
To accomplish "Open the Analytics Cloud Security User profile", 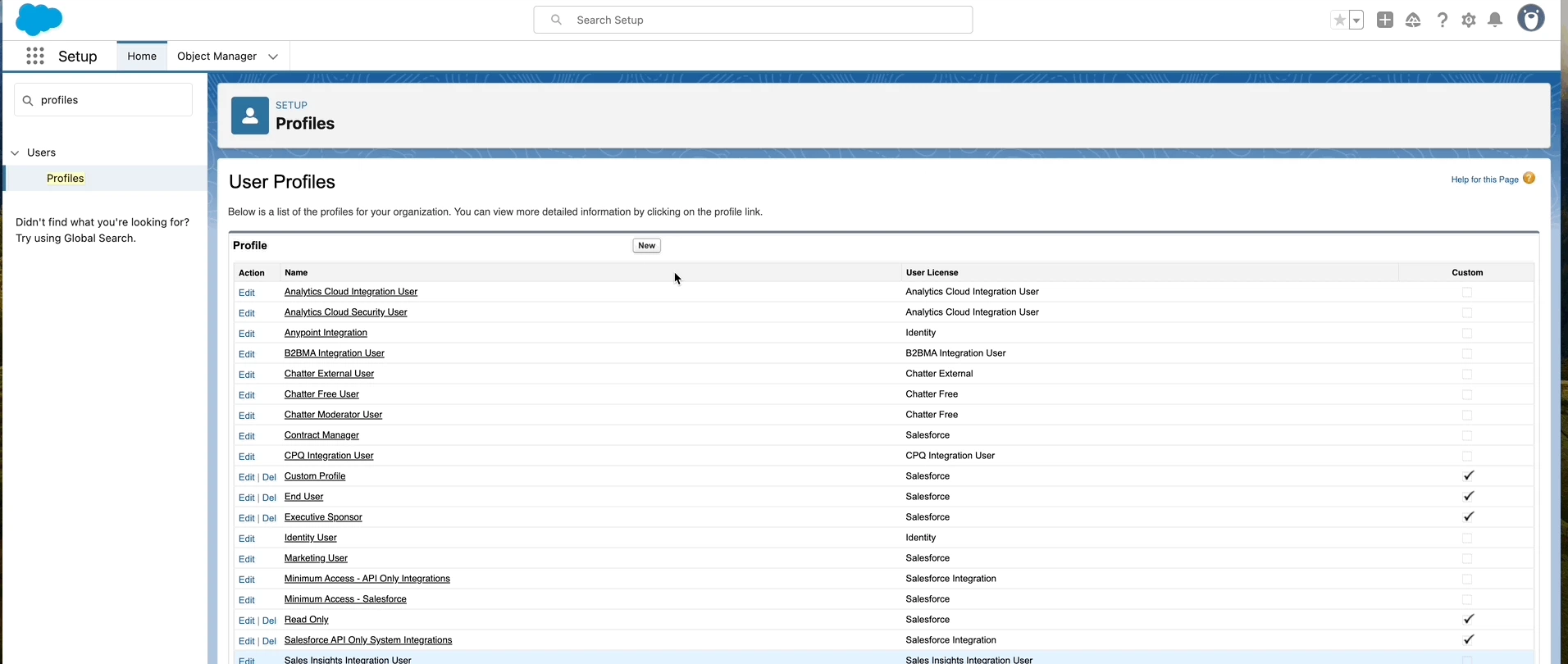I will [345, 312].
